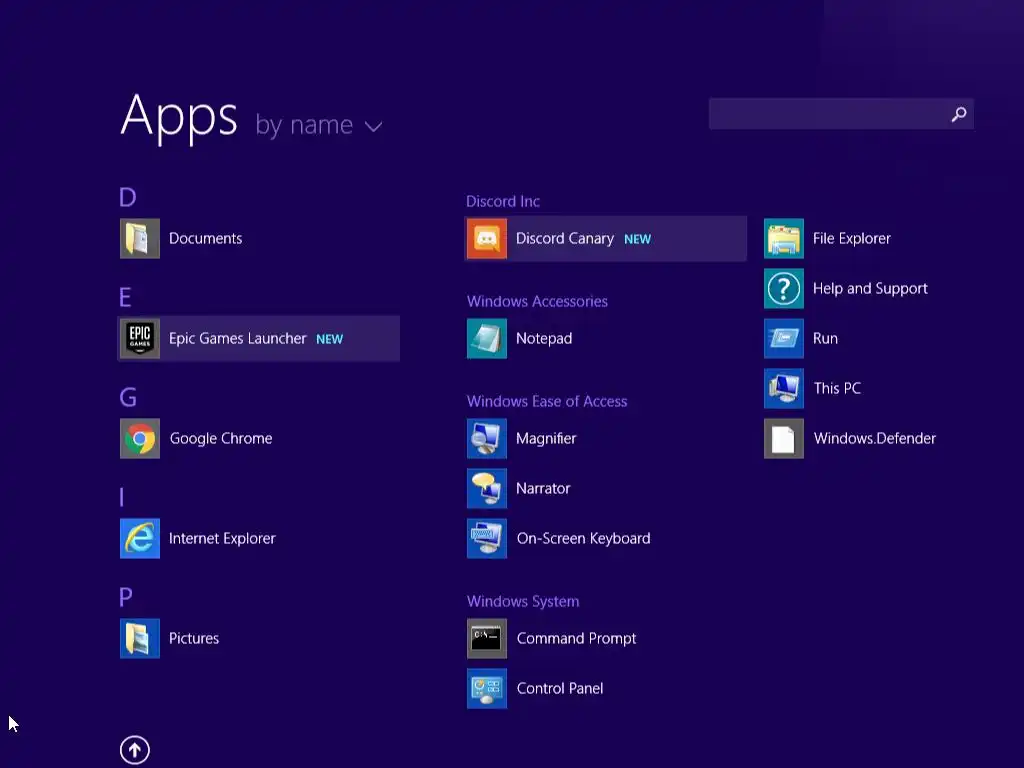Viewport: 1024px width, 768px height.
Task: Start the Magnifier icon
Action: tap(487, 438)
